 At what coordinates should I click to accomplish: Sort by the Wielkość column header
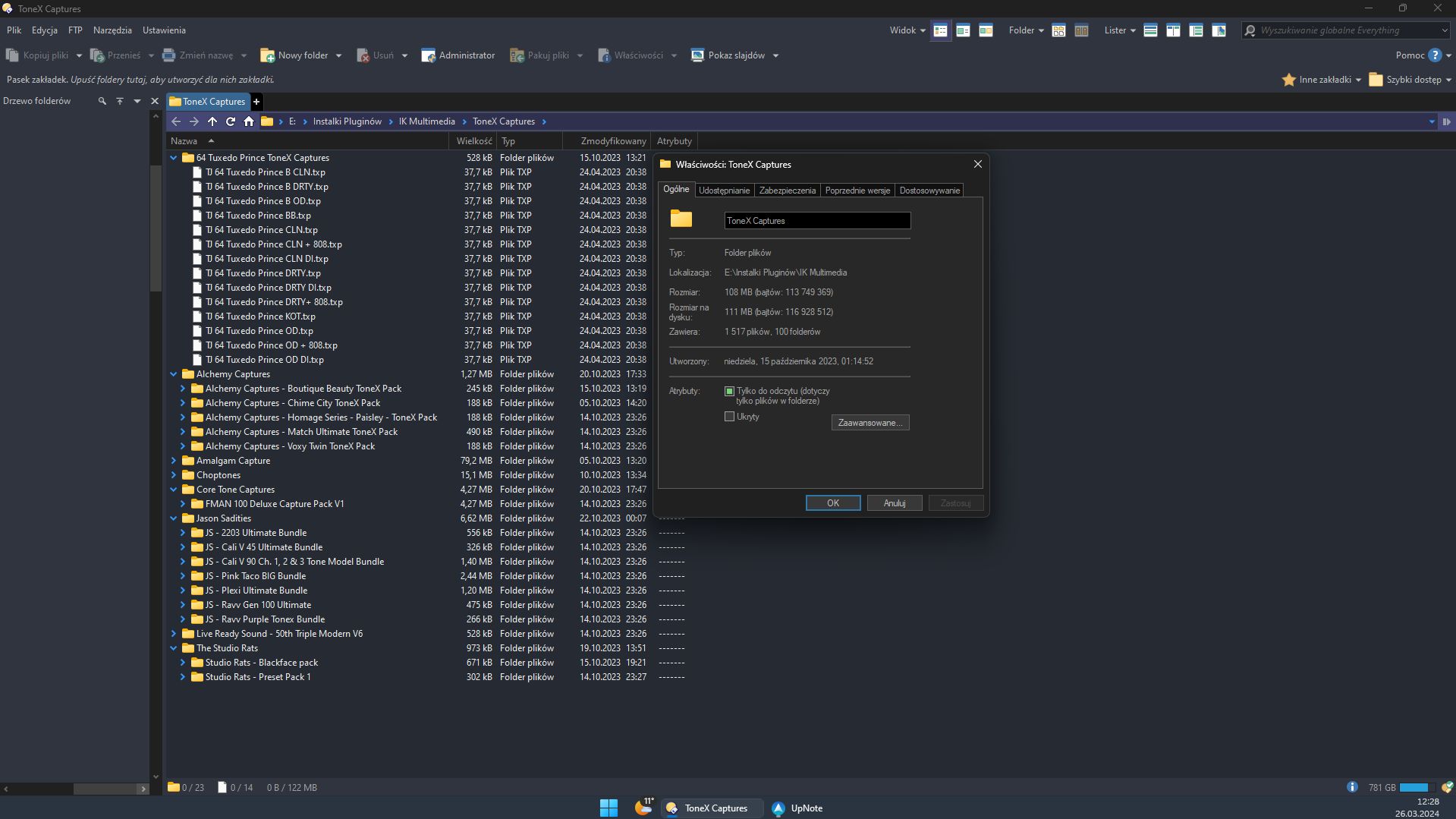tap(474, 141)
